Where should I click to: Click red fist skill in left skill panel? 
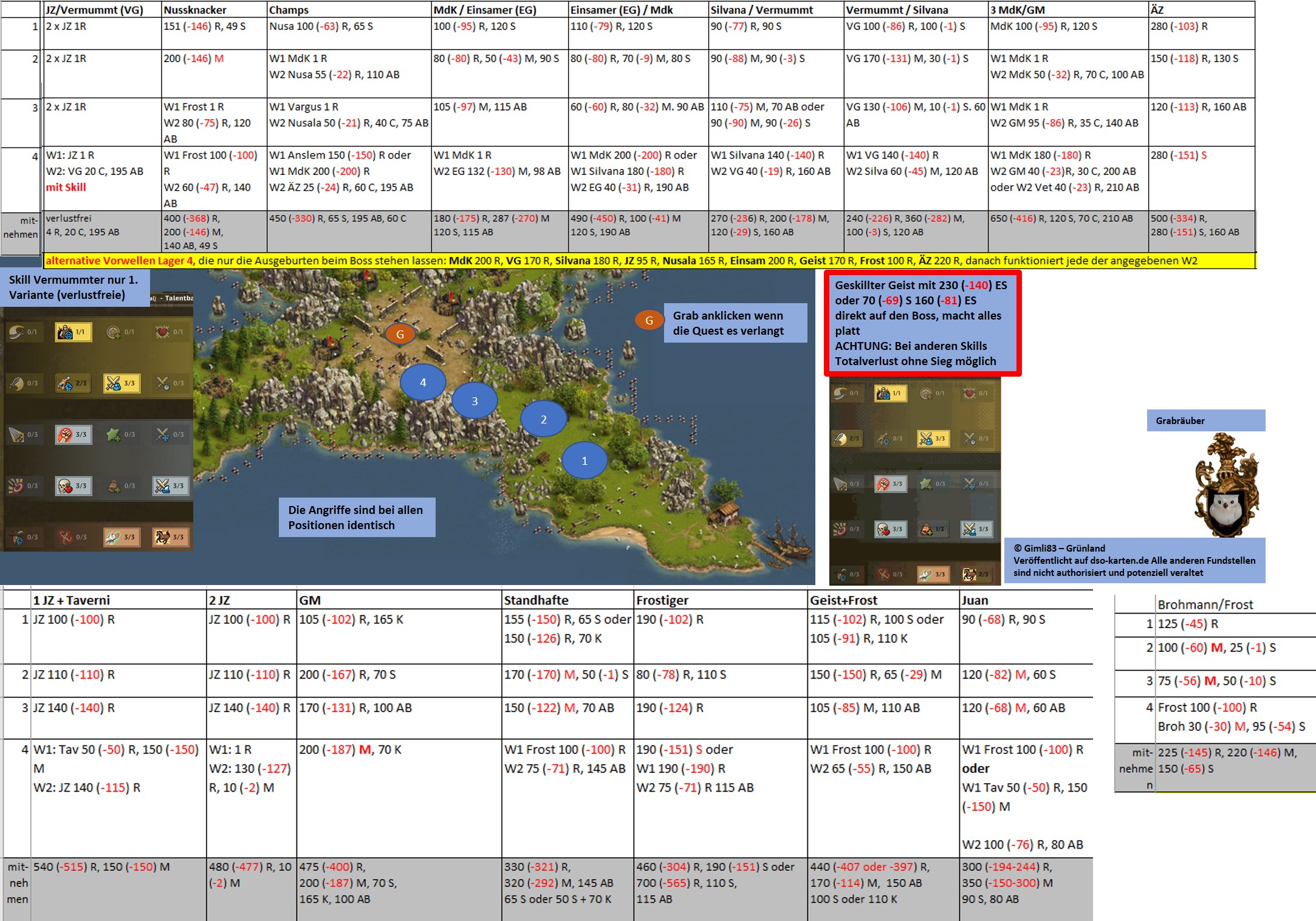pos(73,434)
